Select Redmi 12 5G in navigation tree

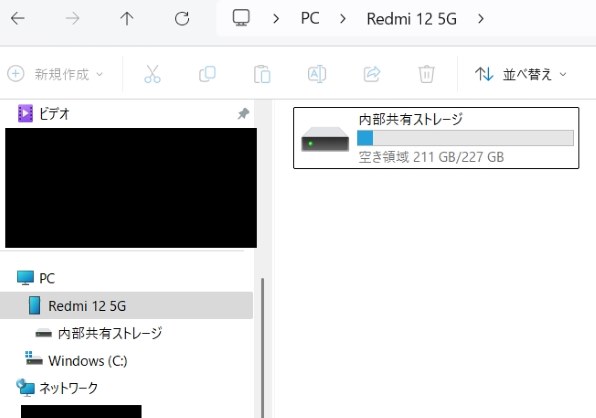[126, 306]
